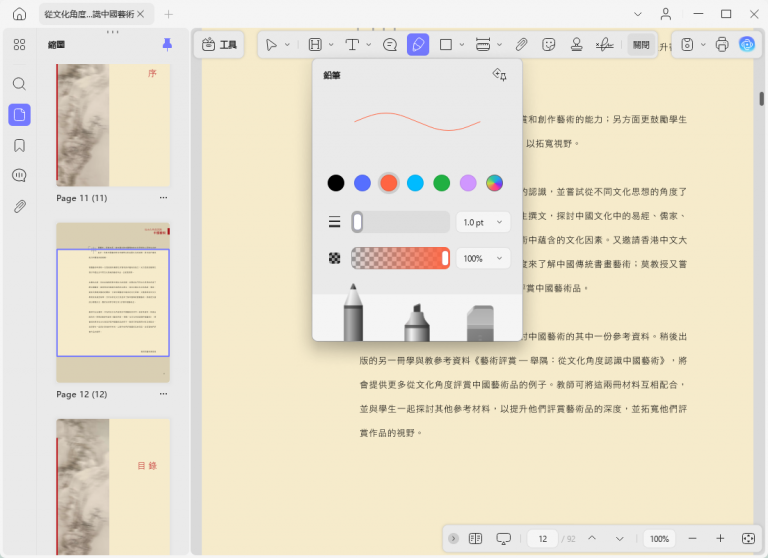Open the 工具 tools menu
The height and width of the screenshot is (558, 768).
(x=219, y=45)
